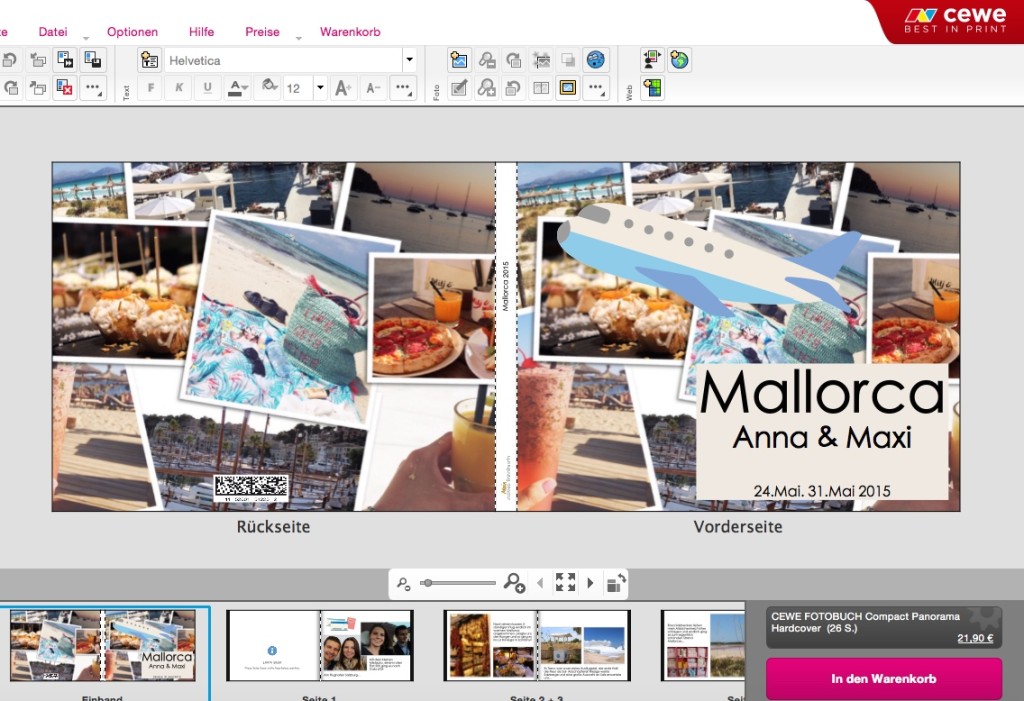Screen dimensions: 1024x701
Task: Click the rotate layout view icon
Action: pos(616,583)
